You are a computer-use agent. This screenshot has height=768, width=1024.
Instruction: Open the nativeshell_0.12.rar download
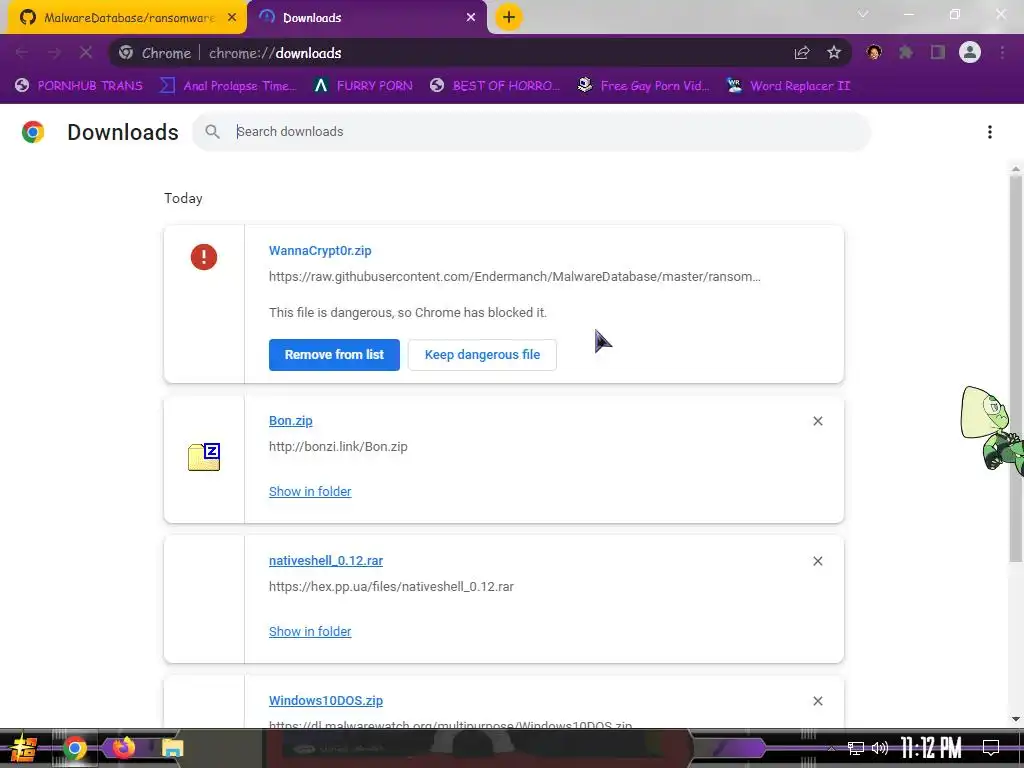pos(326,561)
